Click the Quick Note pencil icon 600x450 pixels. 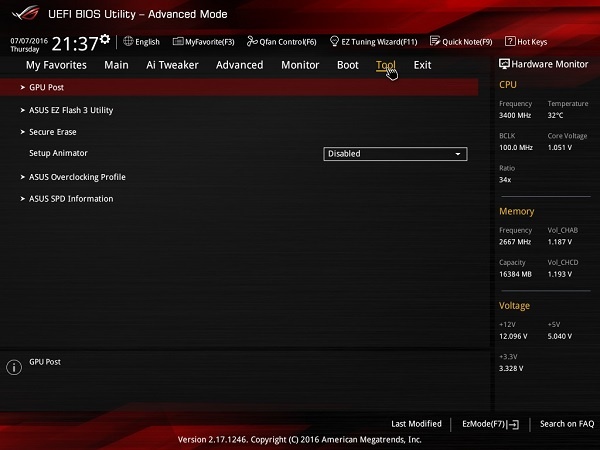tap(435, 41)
